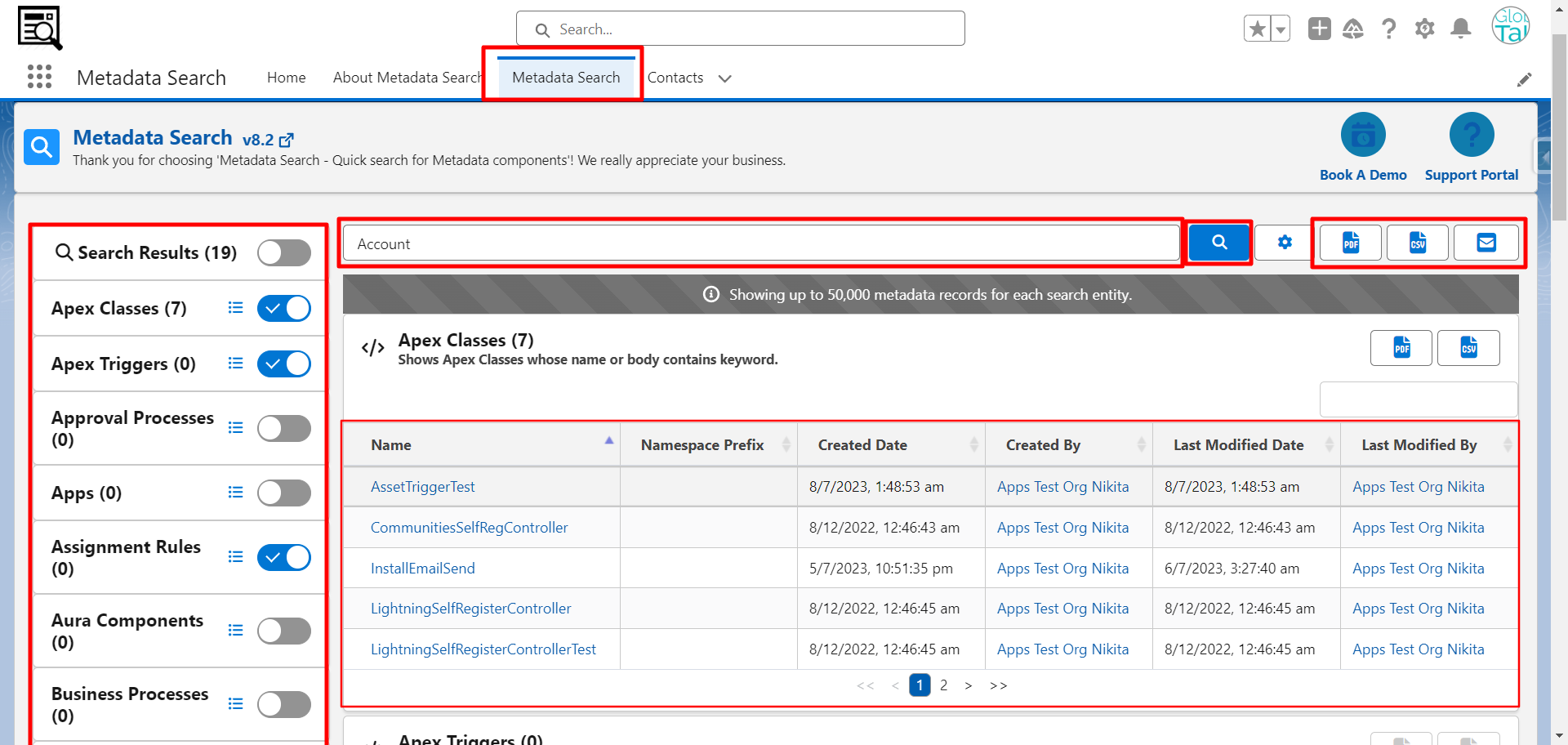Viewport: 1568px width, 745px height.
Task: Export Apex Classes section as PDF
Action: tap(1401, 348)
